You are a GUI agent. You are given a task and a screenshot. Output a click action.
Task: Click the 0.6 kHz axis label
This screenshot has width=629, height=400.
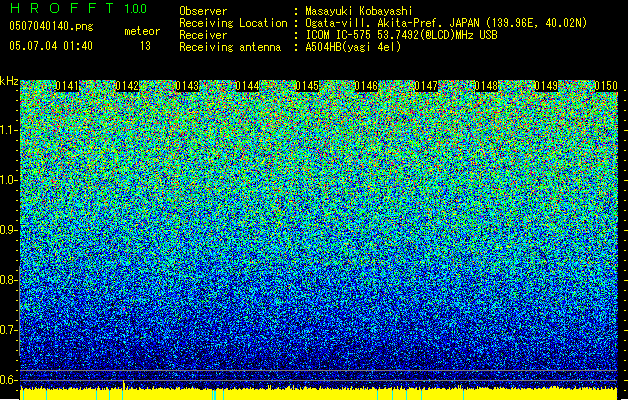click(7, 380)
